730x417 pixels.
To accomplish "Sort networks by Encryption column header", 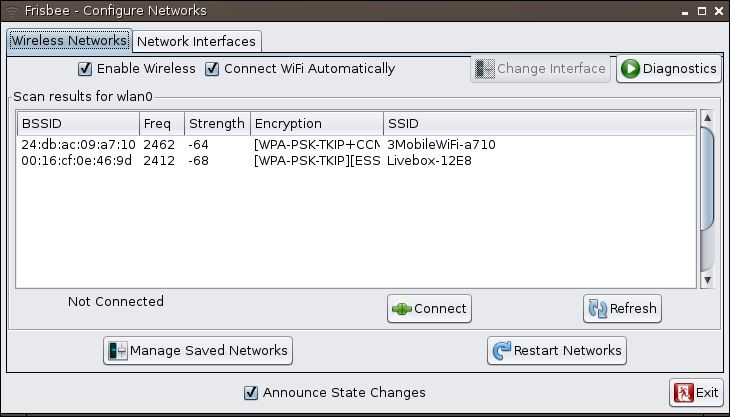I will pos(316,124).
